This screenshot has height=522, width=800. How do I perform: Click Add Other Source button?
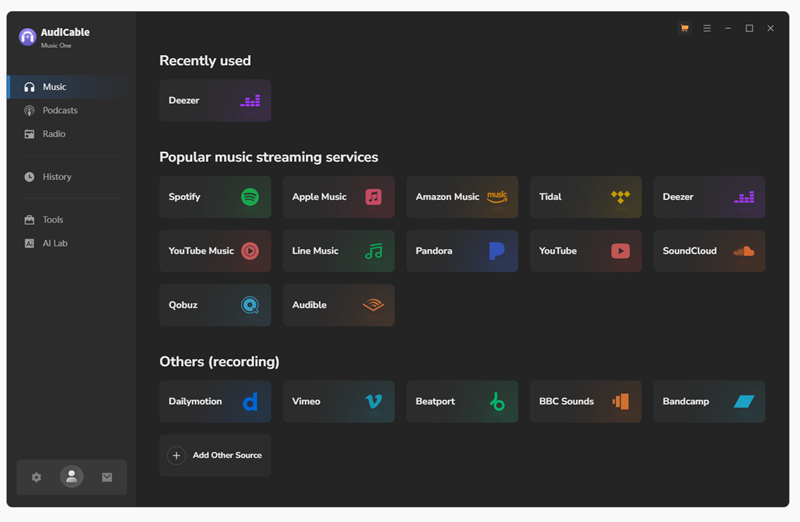click(x=215, y=456)
